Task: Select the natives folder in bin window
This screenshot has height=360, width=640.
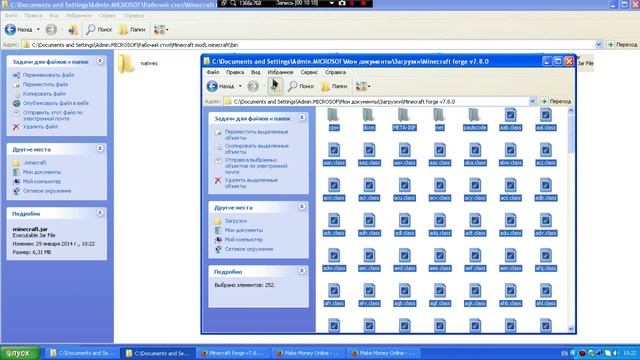Action: [138, 63]
